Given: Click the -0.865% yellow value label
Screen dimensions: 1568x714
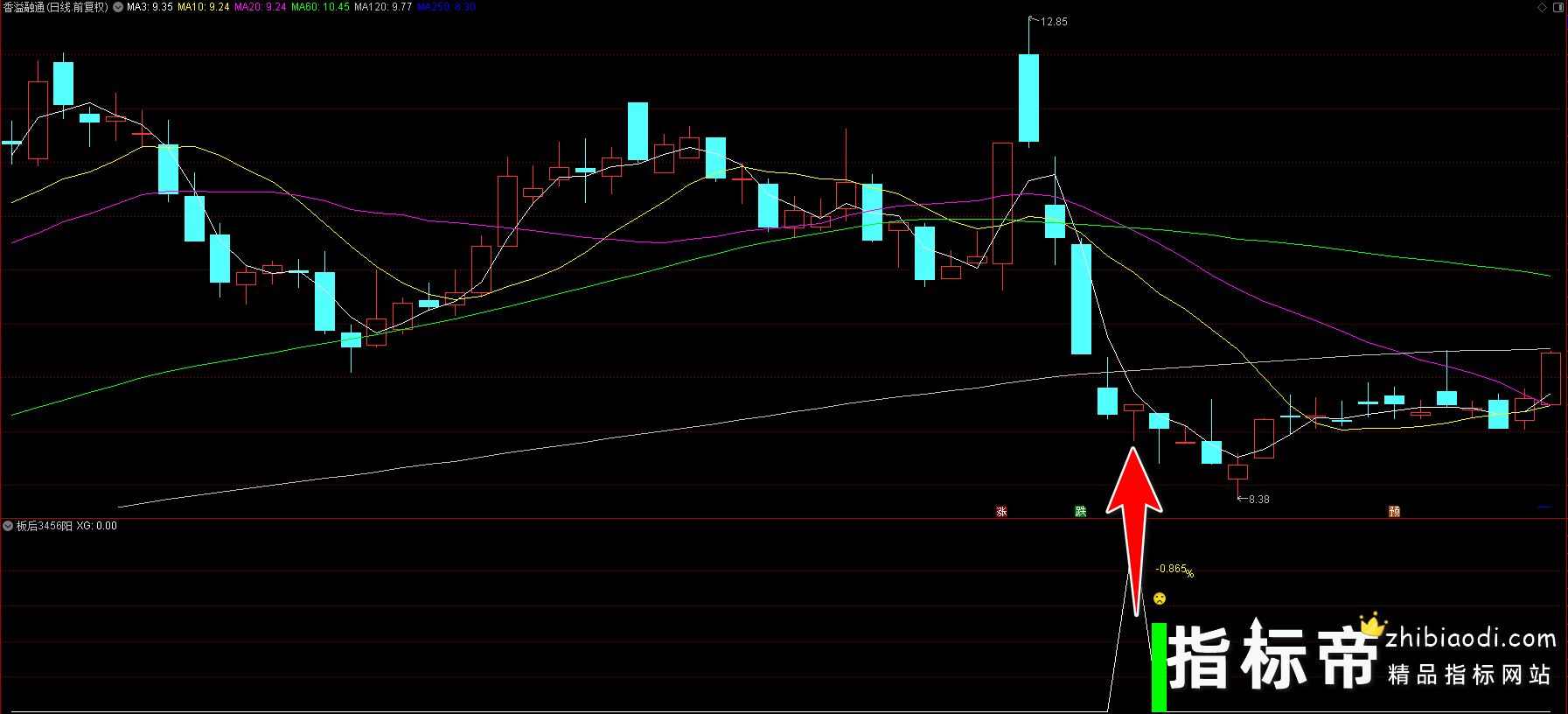Looking at the screenshot, I should [x=1174, y=570].
